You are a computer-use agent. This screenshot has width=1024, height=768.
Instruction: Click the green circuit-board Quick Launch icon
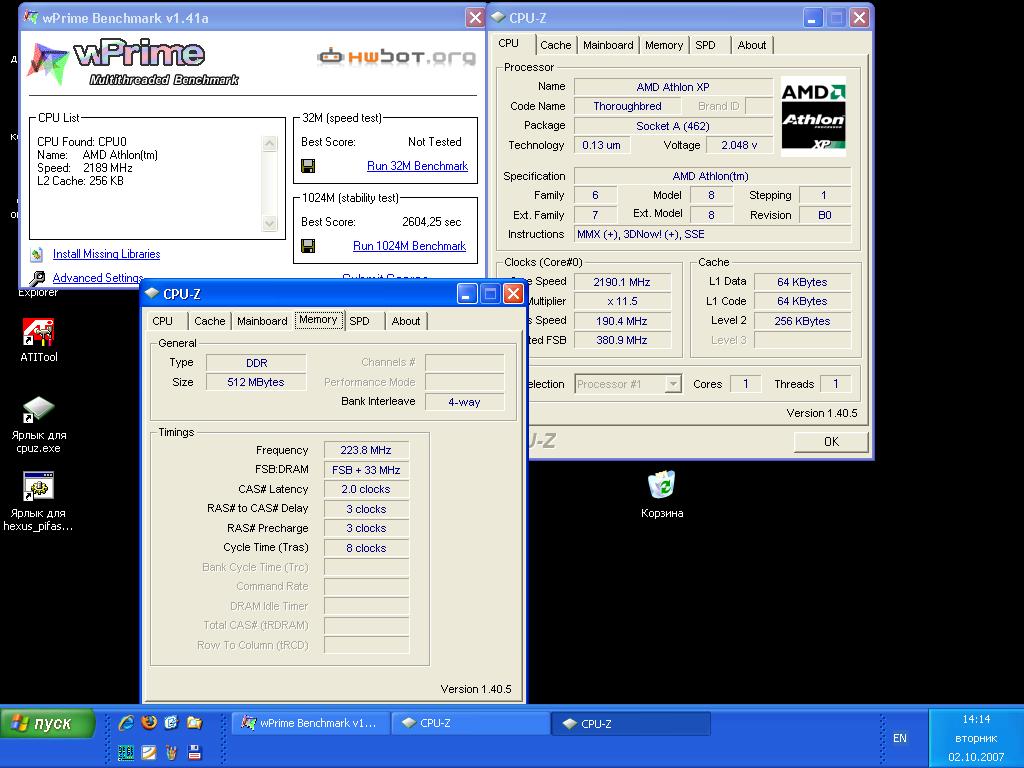(126, 752)
